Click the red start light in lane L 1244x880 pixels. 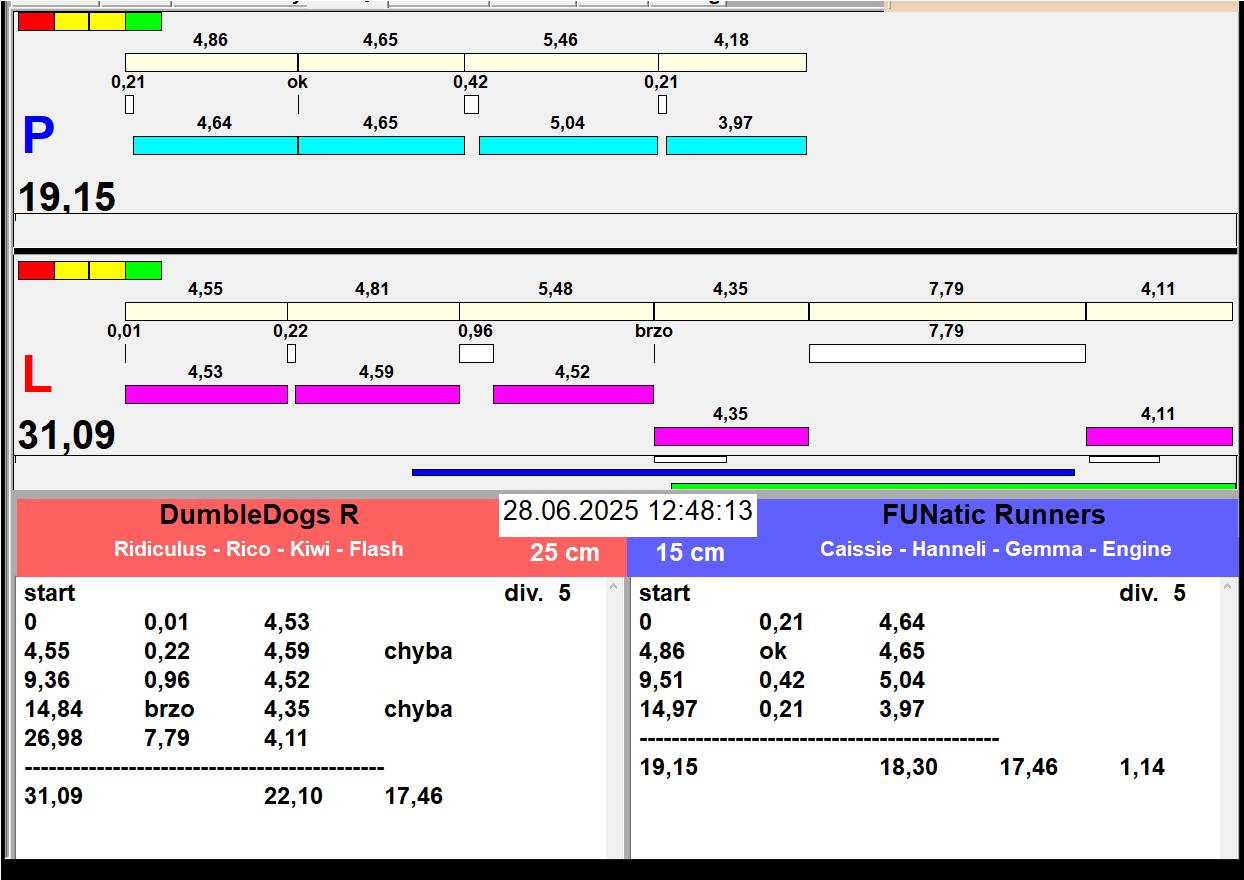point(36,270)
